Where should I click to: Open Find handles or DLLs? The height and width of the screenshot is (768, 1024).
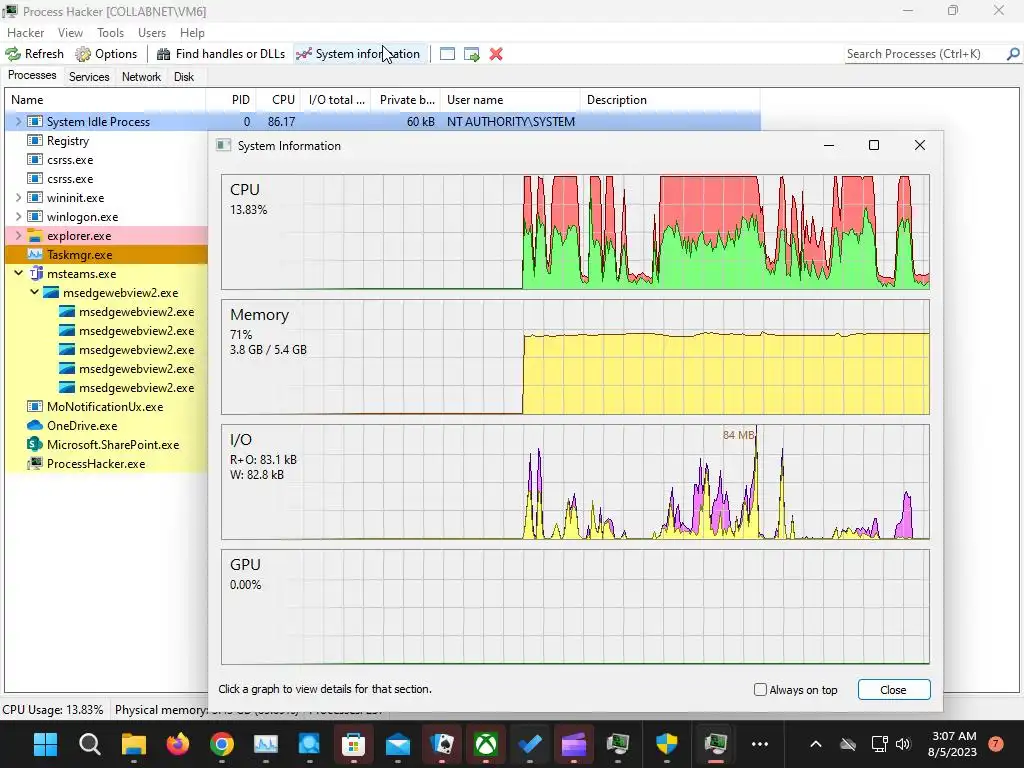coord(221,54)
